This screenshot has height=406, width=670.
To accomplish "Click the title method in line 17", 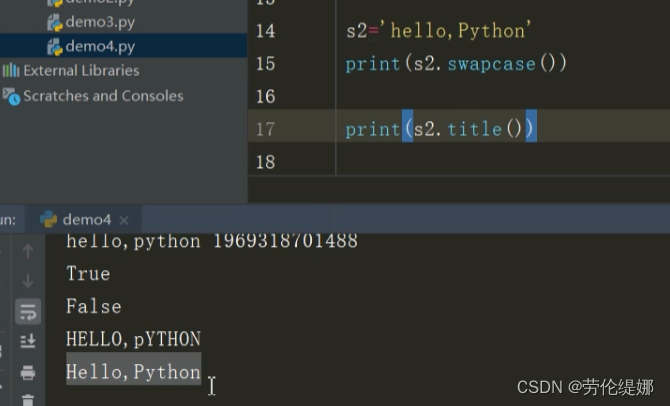I will [x=474, y=129].
